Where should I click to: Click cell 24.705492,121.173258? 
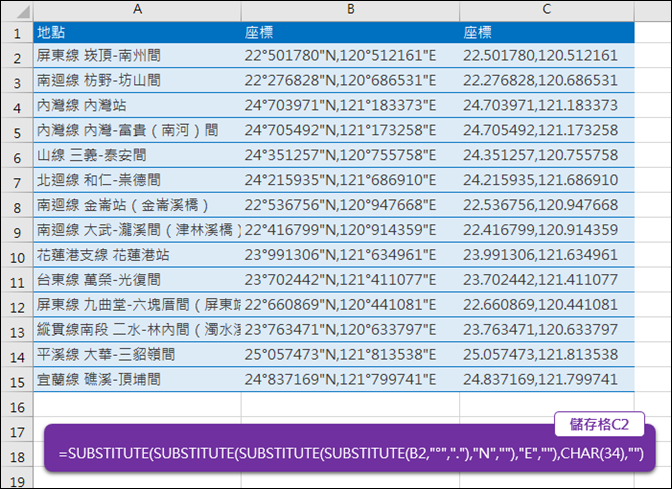[547, 130]
